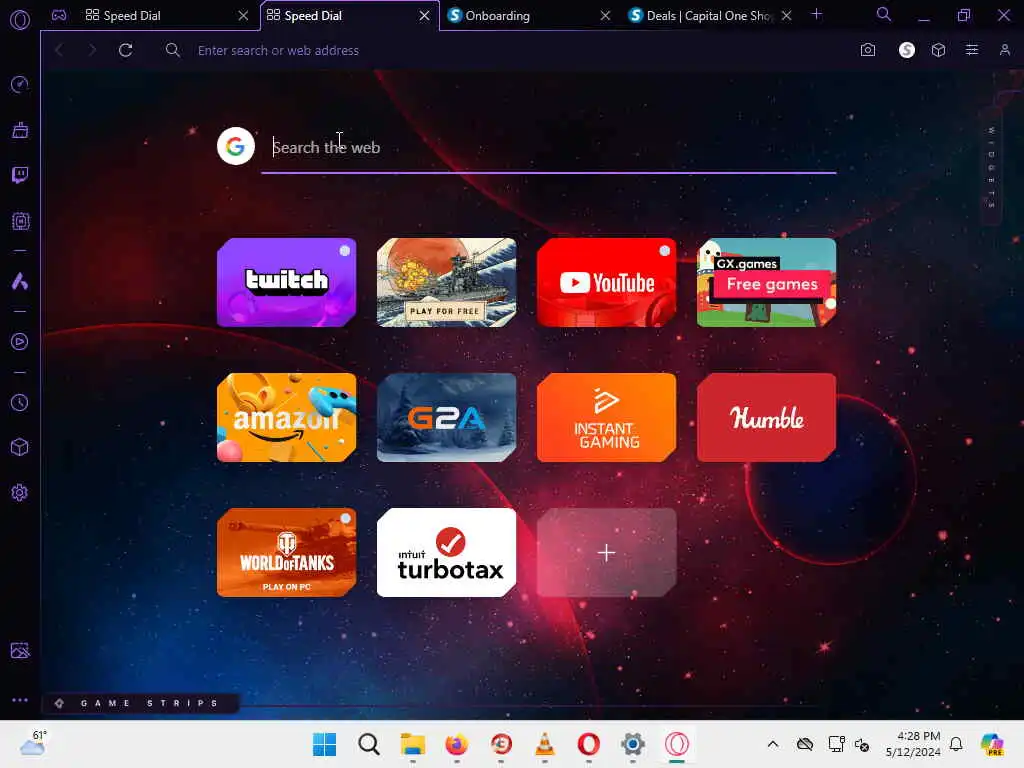Open GX Cleaner sidebar icon

point(20,130)
